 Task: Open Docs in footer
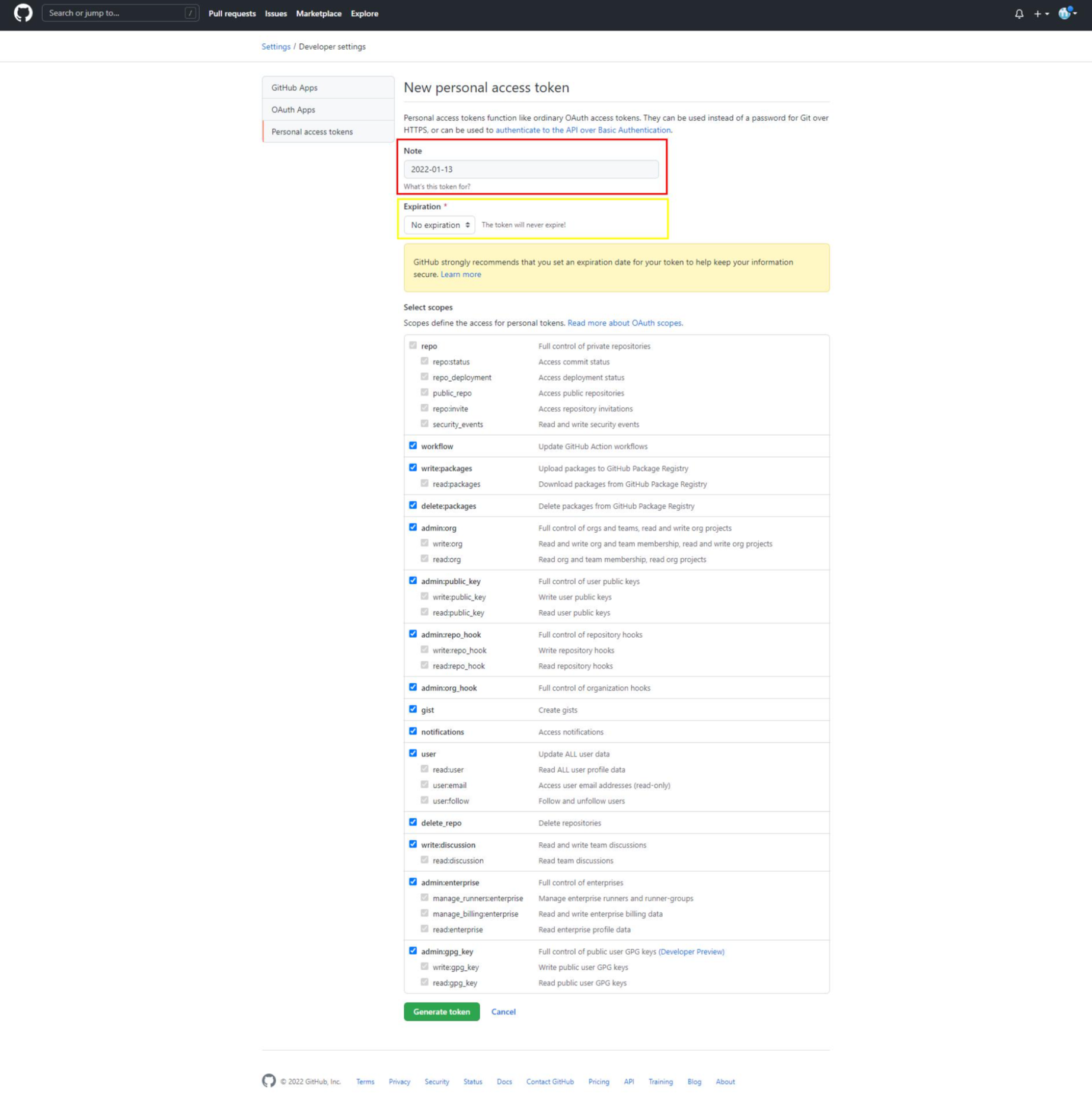point(505,1082)
